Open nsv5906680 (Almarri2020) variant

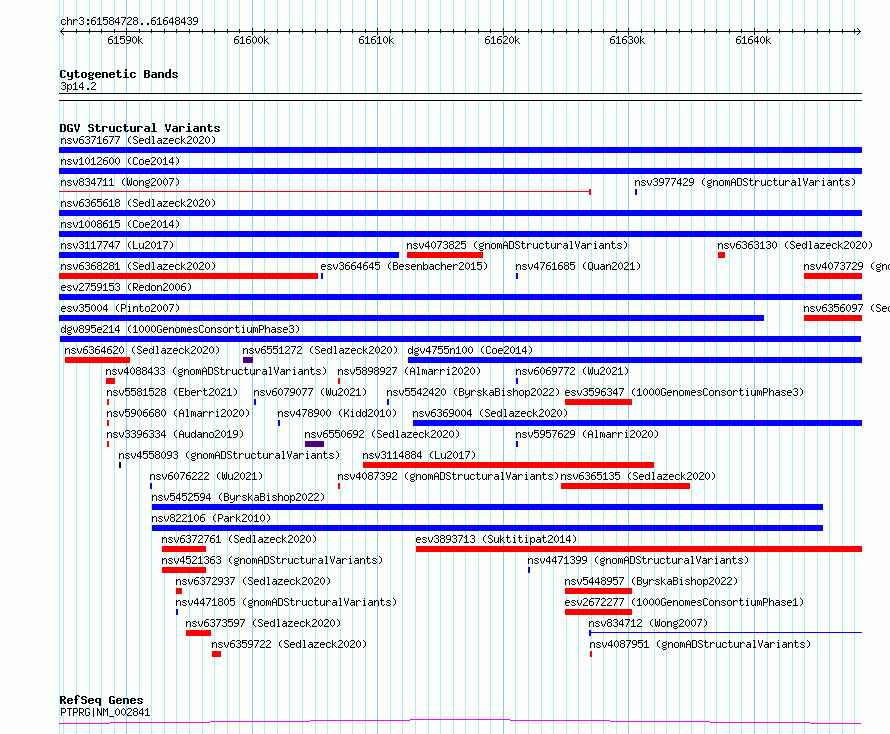point(178,413)
